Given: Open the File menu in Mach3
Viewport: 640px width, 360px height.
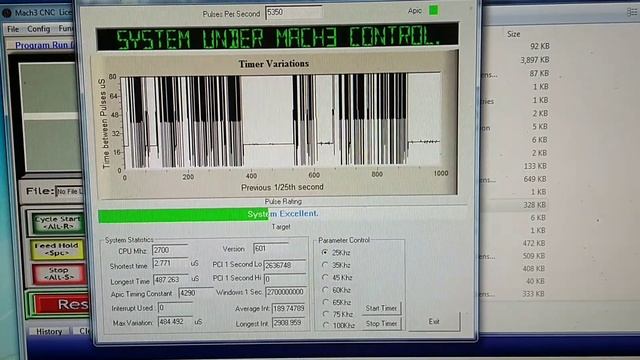Looking at the screenshot, I should [x=13, y=29].
